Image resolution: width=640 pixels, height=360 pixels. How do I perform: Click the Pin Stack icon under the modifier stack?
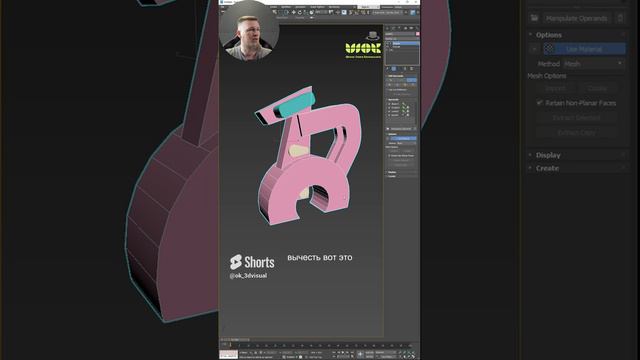pyautogui.click(x=387, y=69)
